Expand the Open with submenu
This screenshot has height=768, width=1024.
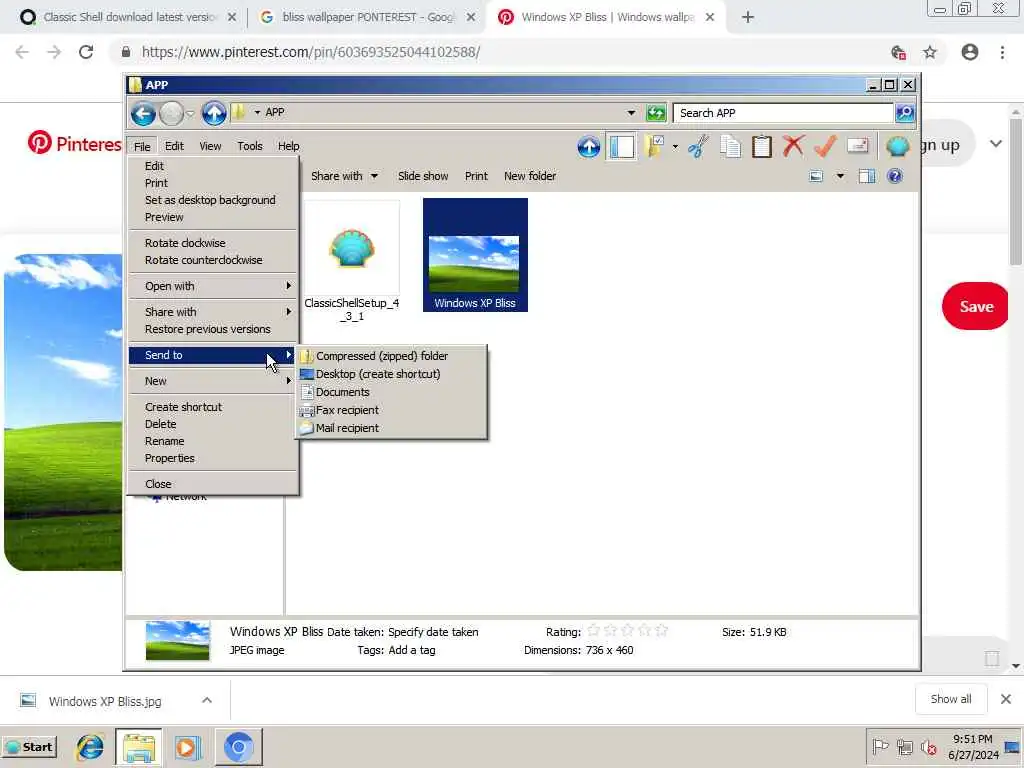coord(213,286)
